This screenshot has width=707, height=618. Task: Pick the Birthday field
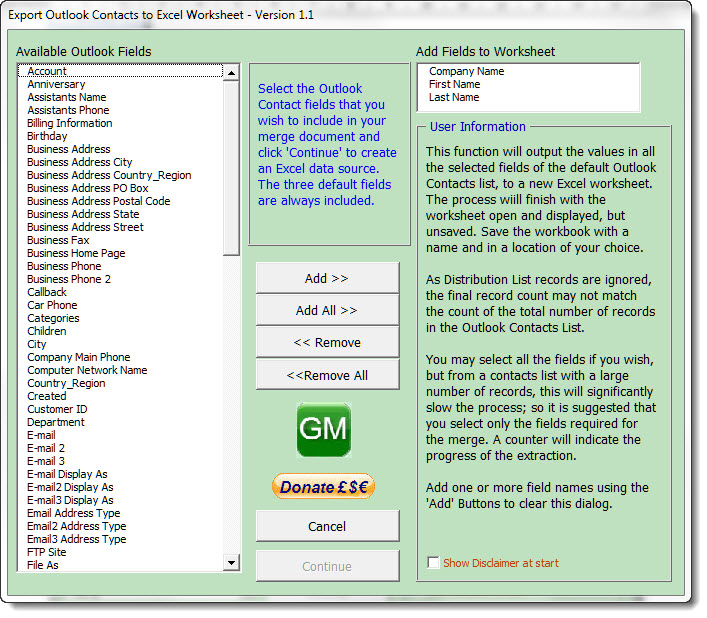pyautogui.click(x=120, y=136)
